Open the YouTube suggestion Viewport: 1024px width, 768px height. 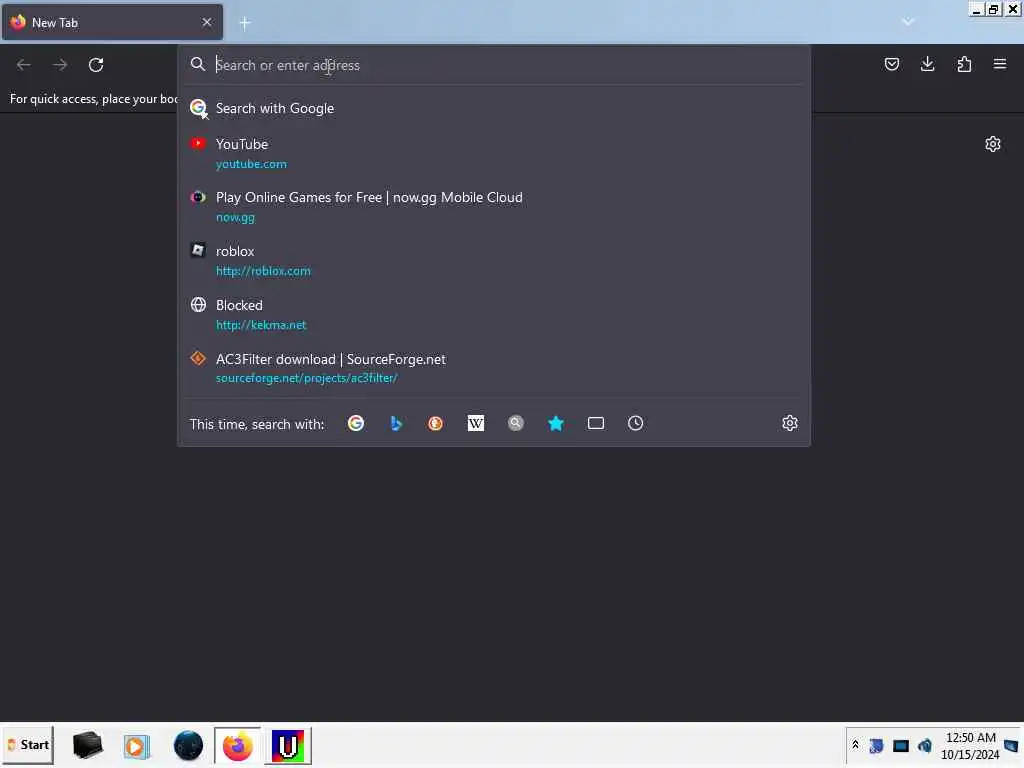494,153
